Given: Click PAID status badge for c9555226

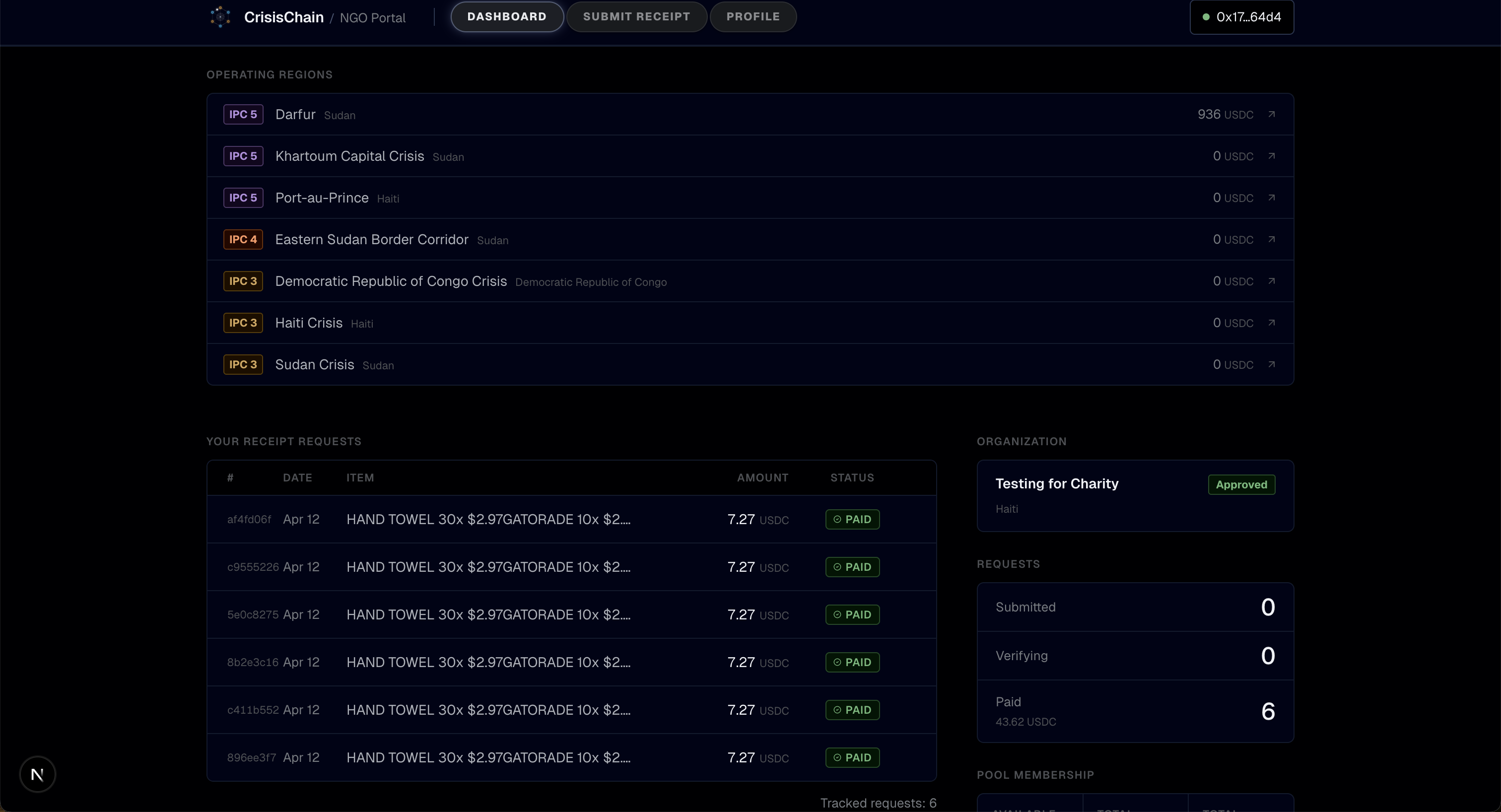Looking at the screenshot, I should pyautogui.click(x=852, y=567).
